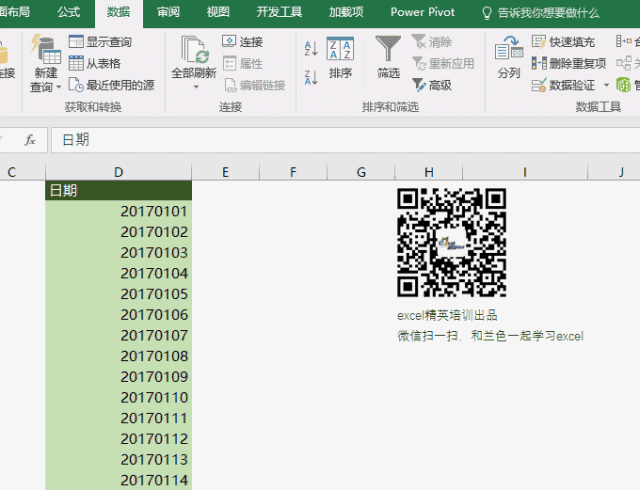Image resolution: width=640 pixels, height=490 pixels.
Task: Open Connections (连接) button
Action: pyautogui.click(x=242, y=42)
